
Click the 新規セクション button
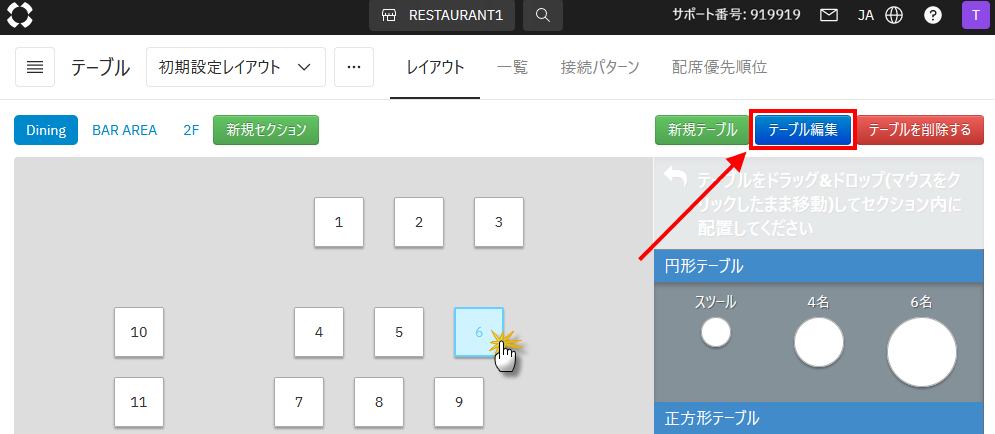pyautogui.click(x=265, y=130)
